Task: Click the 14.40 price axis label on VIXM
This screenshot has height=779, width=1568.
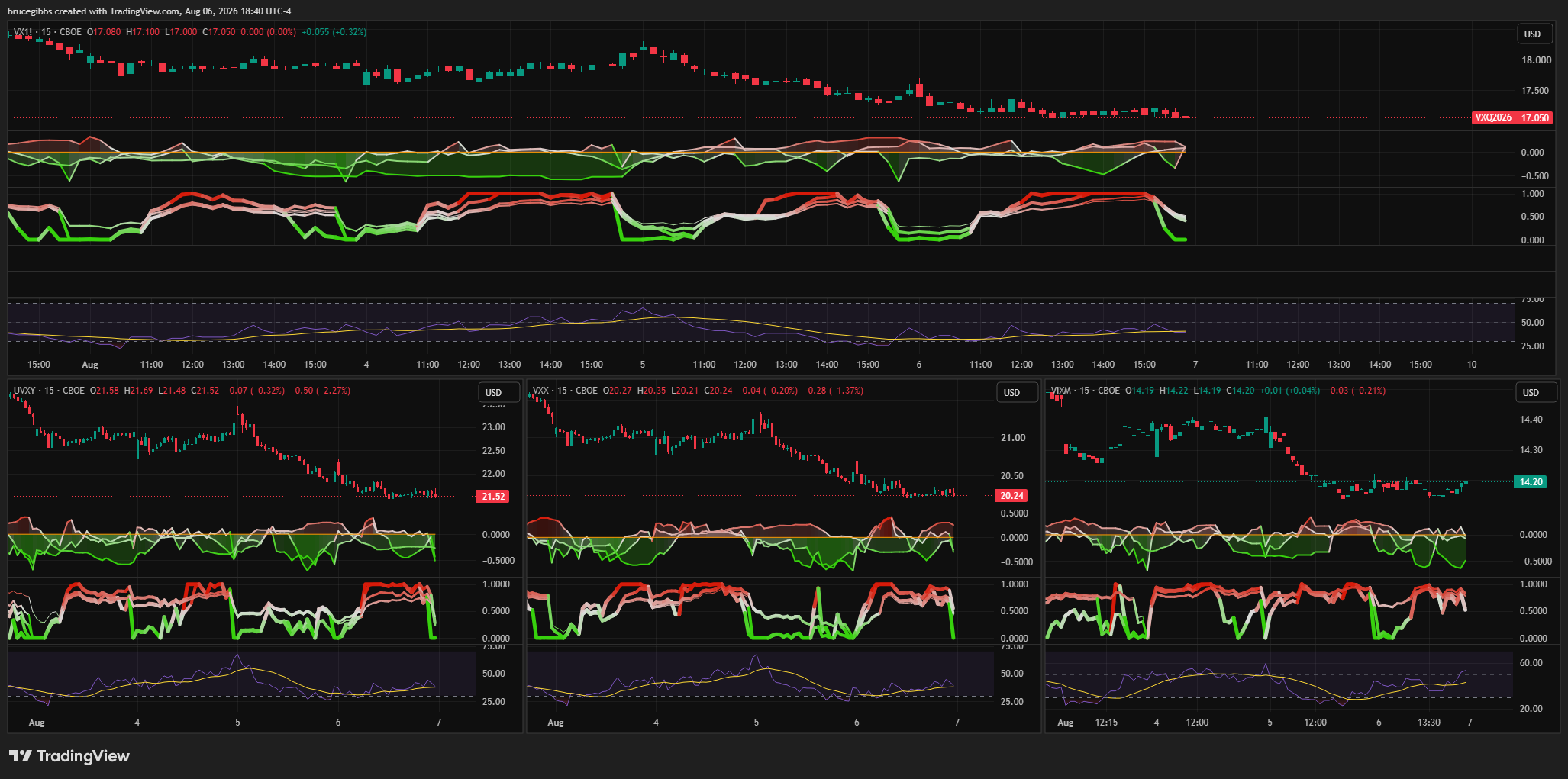Action: pyautogui.click(x=1531, y=420)
